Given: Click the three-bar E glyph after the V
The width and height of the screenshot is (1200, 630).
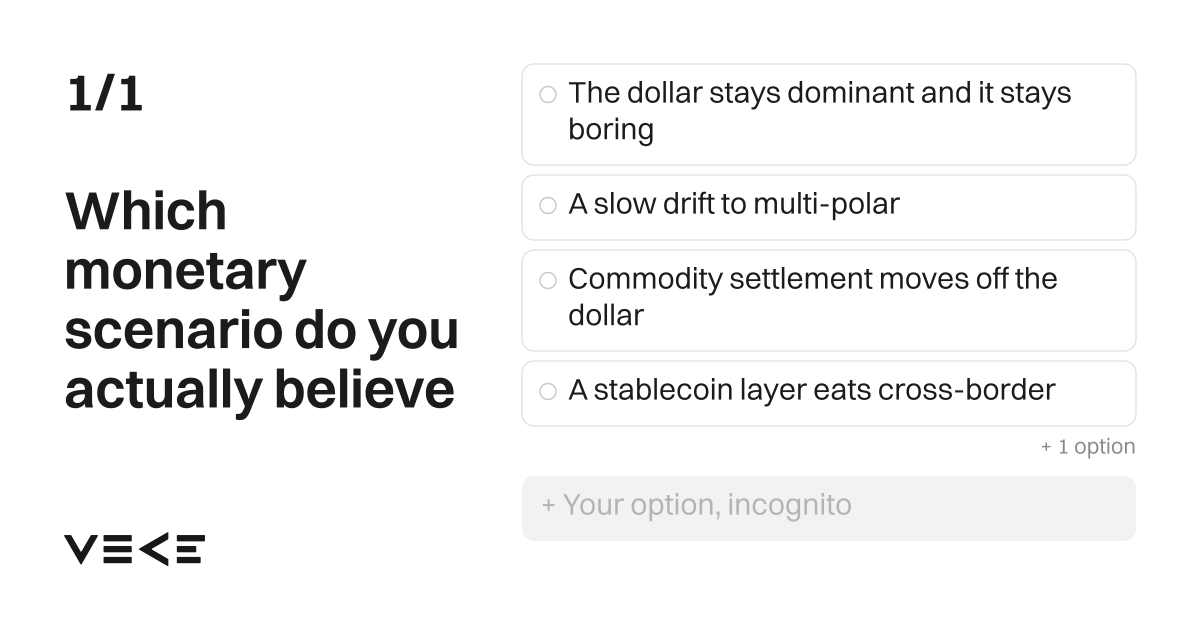Looking at the screenshot, I should point(116,549).
